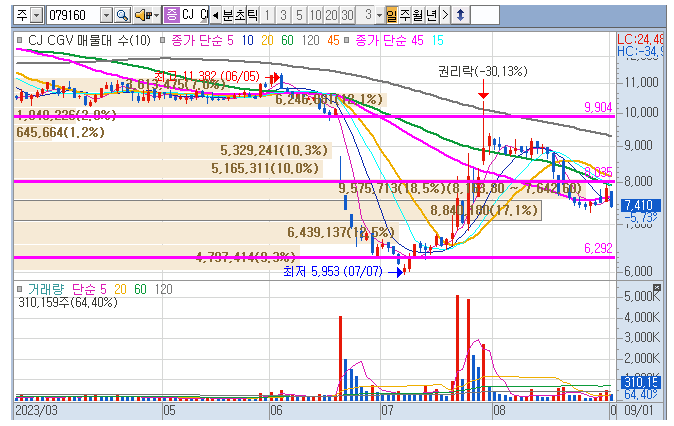The image size is (674, 426).
Task: Click the gray 120 price average label
Action: 310,40
